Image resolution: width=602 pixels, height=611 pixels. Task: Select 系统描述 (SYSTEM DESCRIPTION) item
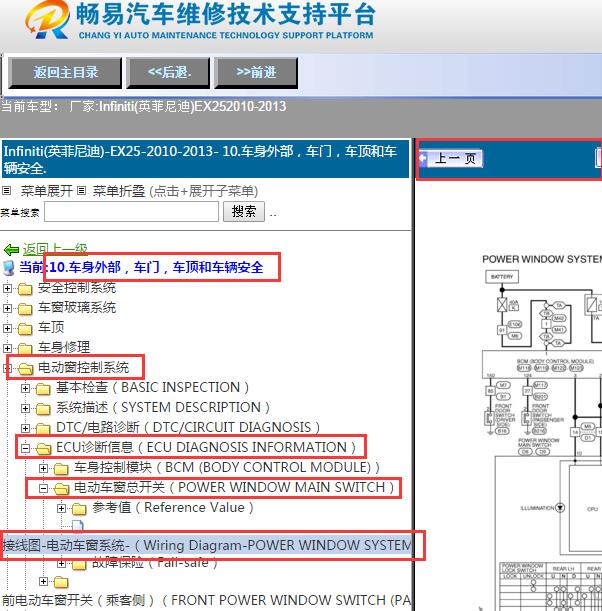pyautogui.click(x=163, y=408)
